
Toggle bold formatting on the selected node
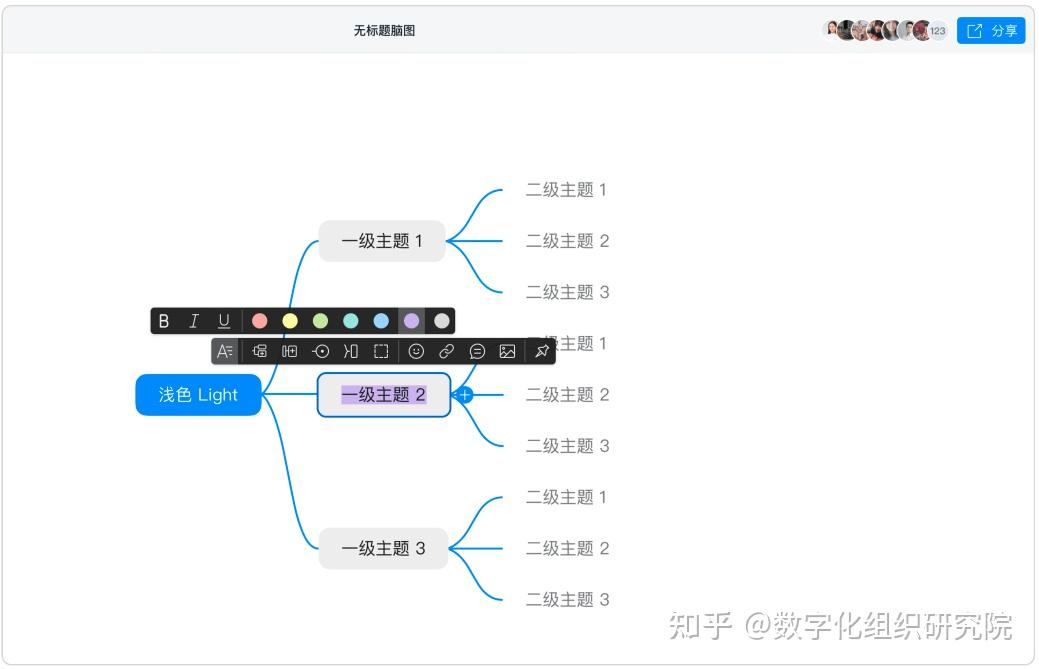[163, 321]
